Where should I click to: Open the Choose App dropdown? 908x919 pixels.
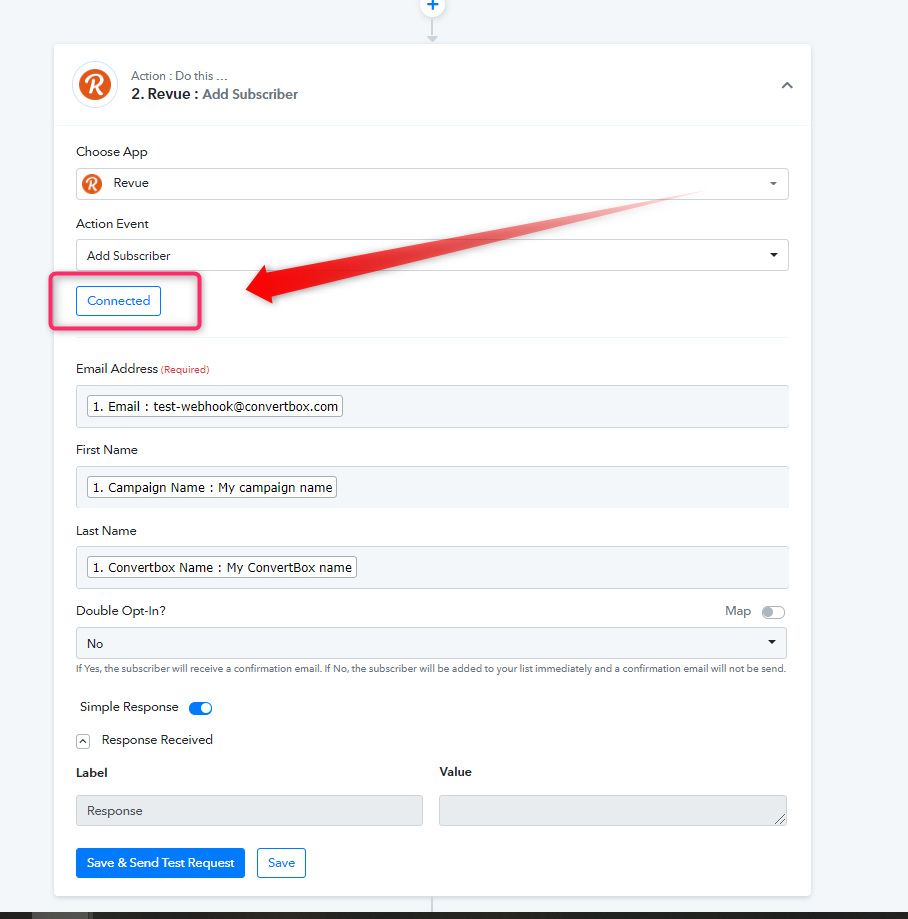click(432, 184)
